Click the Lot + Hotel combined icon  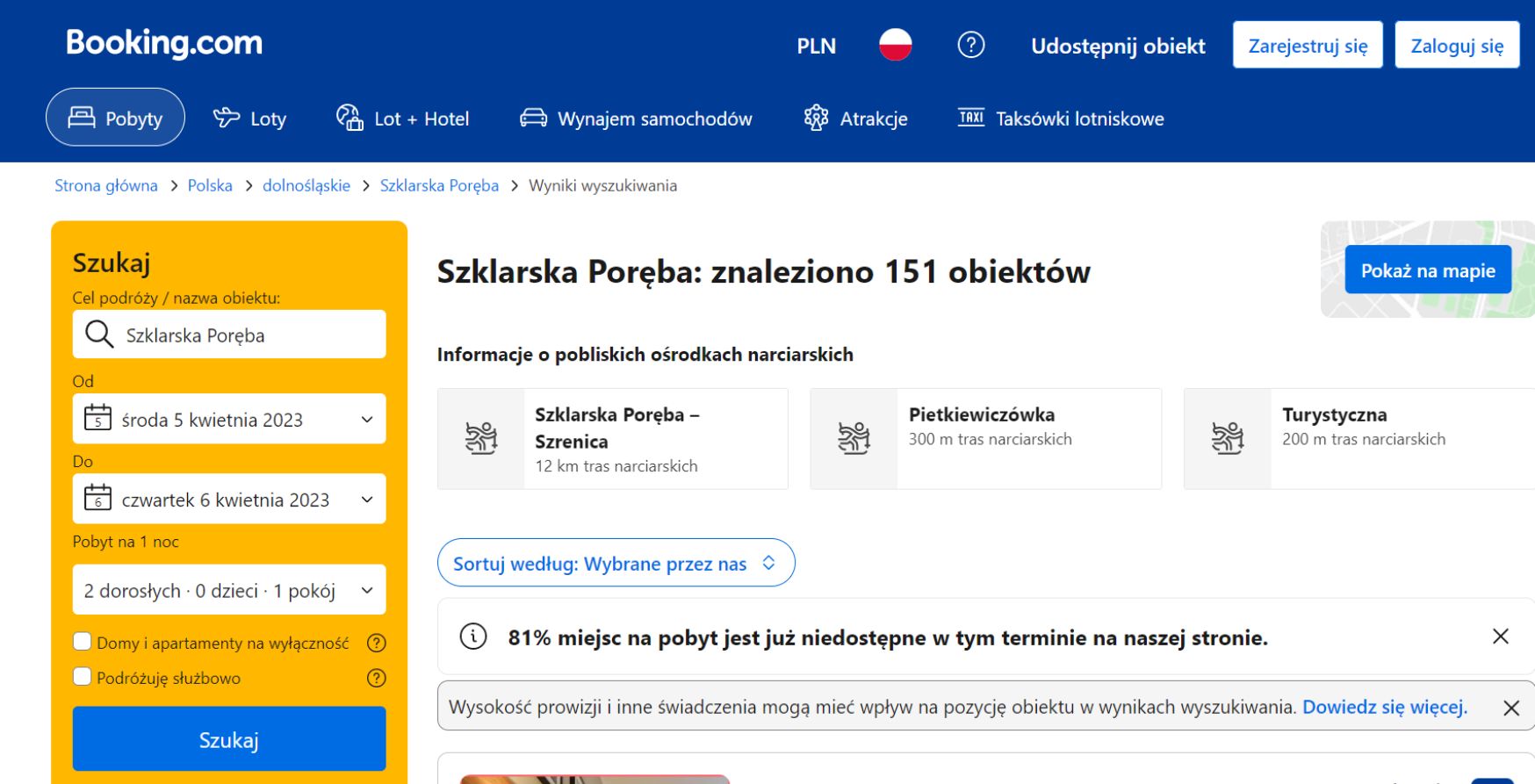[350, 117]
